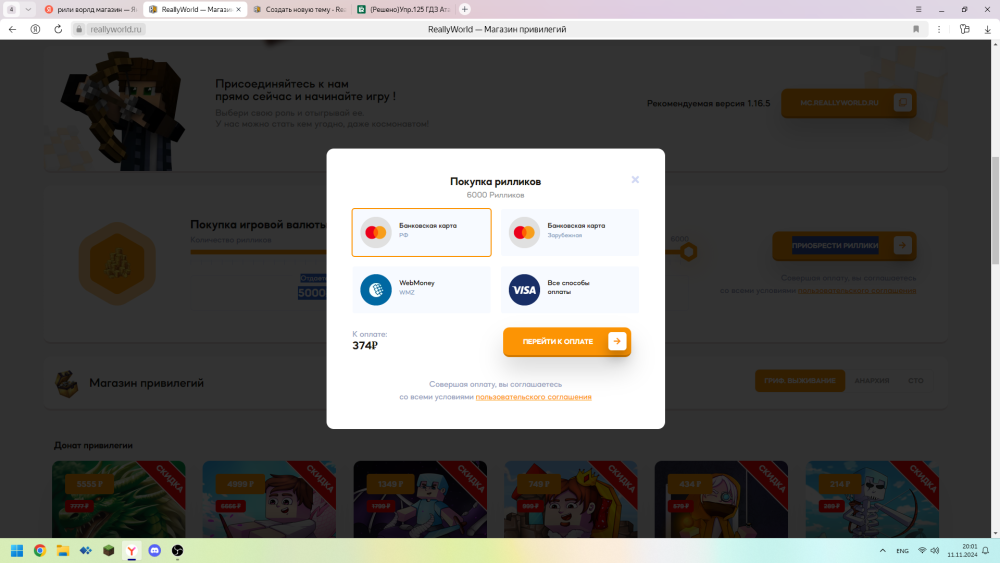The image size is (1000, 563).
Task: Expand the tab list dropdown chevron
Action: [28, 10]
